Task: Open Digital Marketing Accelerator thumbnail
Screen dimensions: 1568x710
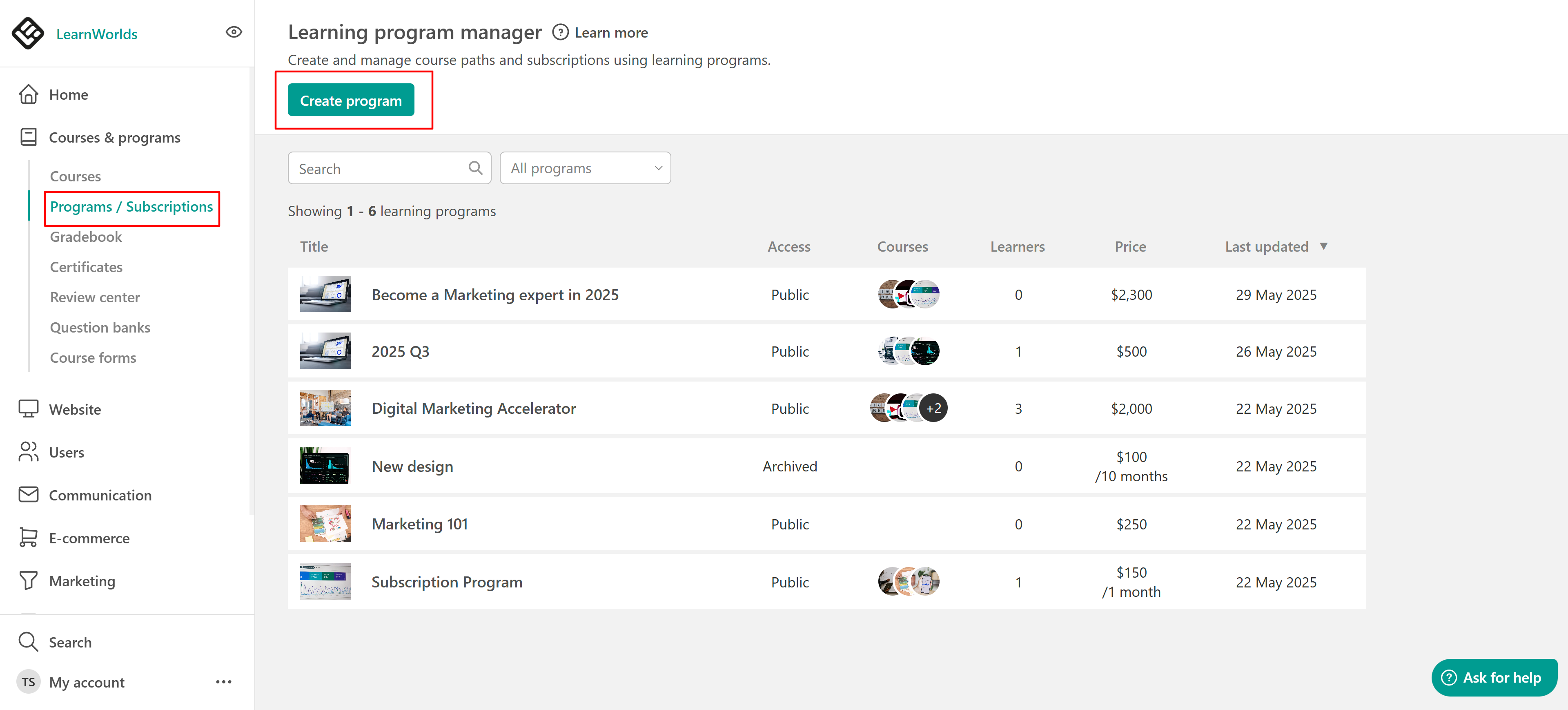Action: 325,408
